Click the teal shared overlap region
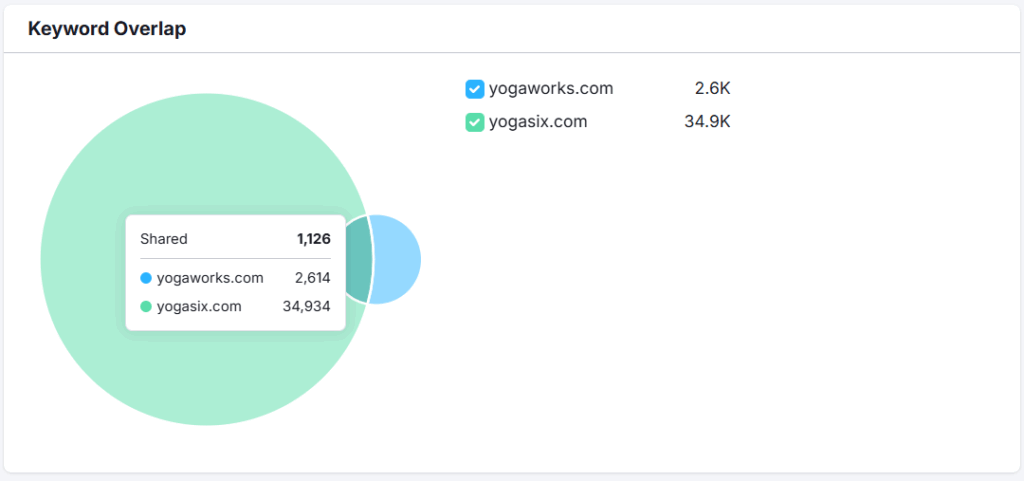This screenshot has width=1024, height=481. coord(359,259)
